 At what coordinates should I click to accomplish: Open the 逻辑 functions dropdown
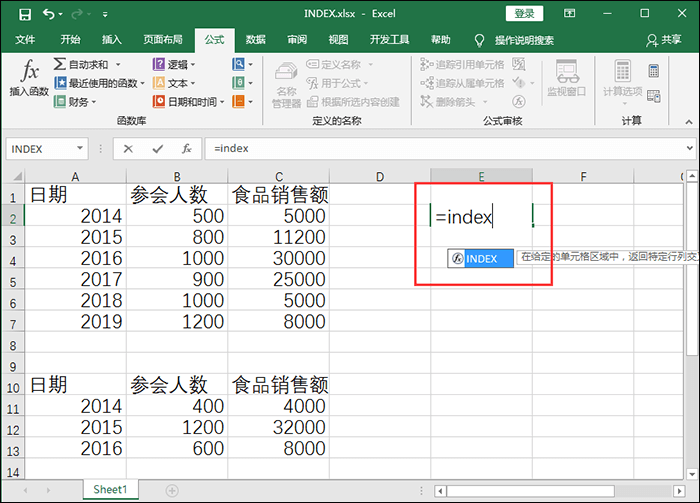click(174, 64)
